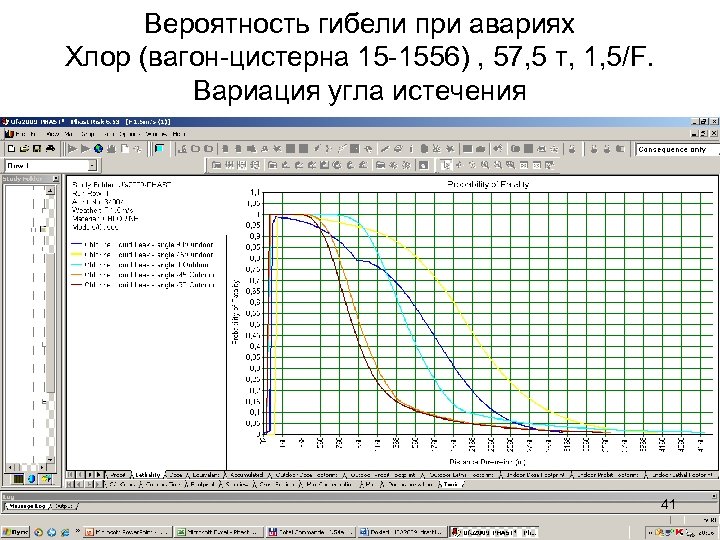Viewport: 720px width, 540px height.
Task: Click the cyan legend line swatch
Action: point(76,265)
